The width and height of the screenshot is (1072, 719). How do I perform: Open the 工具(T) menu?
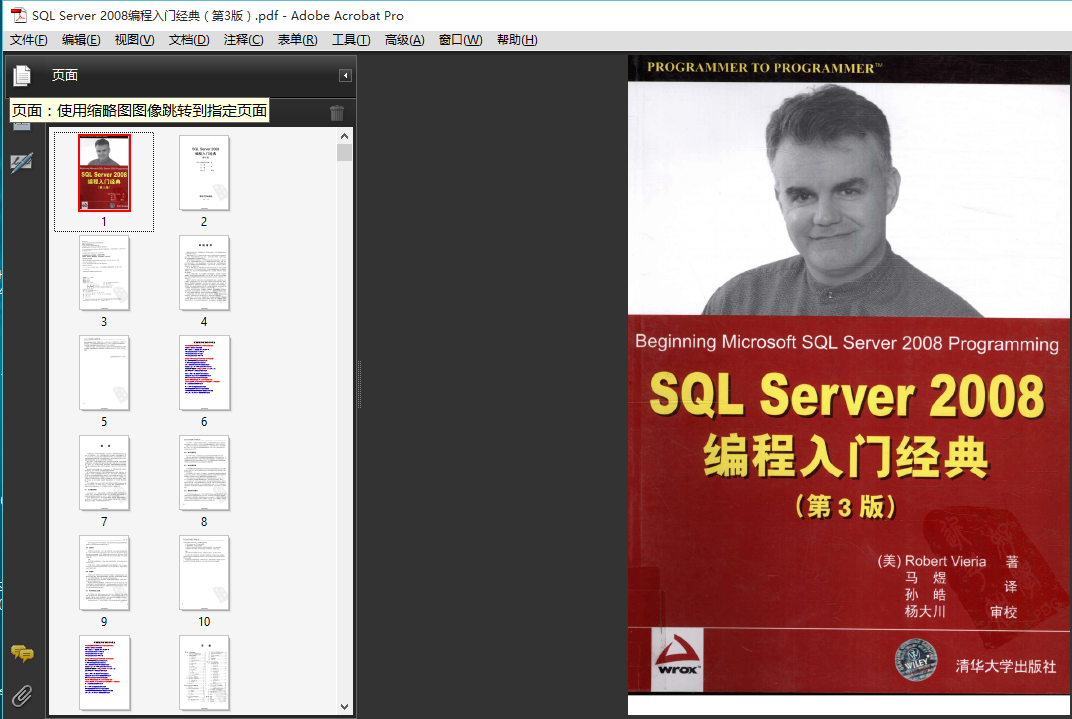[x=351, y=40]
